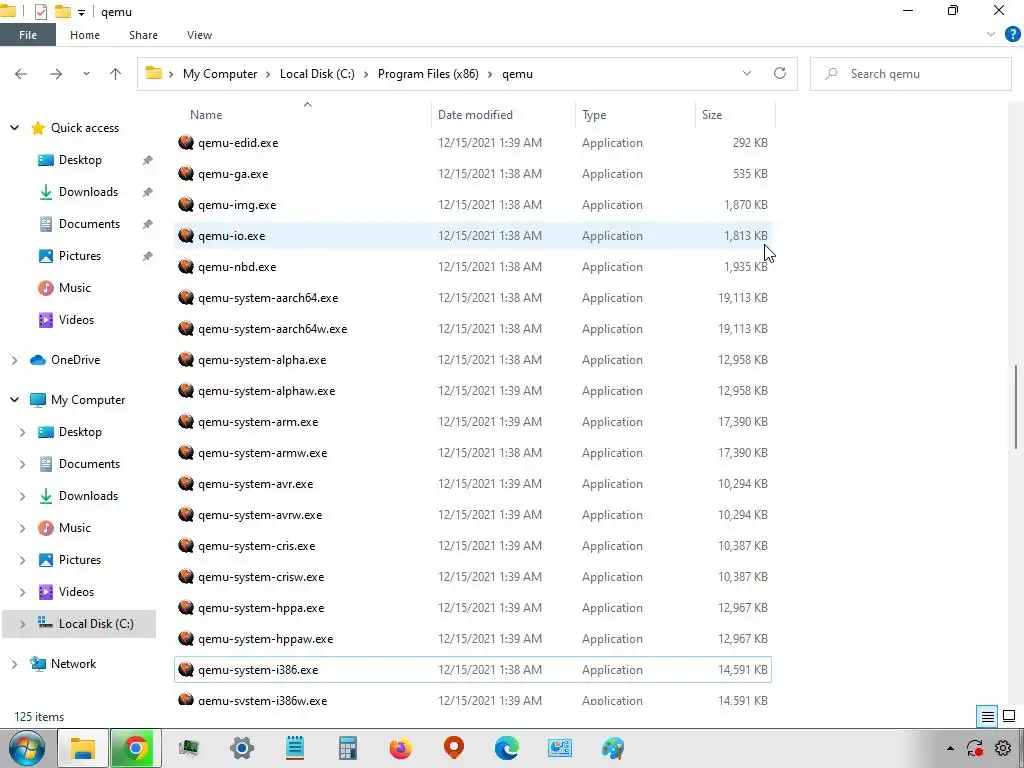Click the Search qemu field
Image resolution: width=1024 pixels, height=768 pixels.
(x=910, y=74)
